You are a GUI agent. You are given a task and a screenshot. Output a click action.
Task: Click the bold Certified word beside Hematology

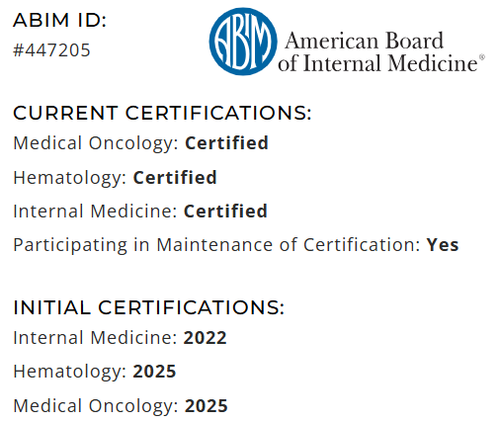click(x=175, y=177)
